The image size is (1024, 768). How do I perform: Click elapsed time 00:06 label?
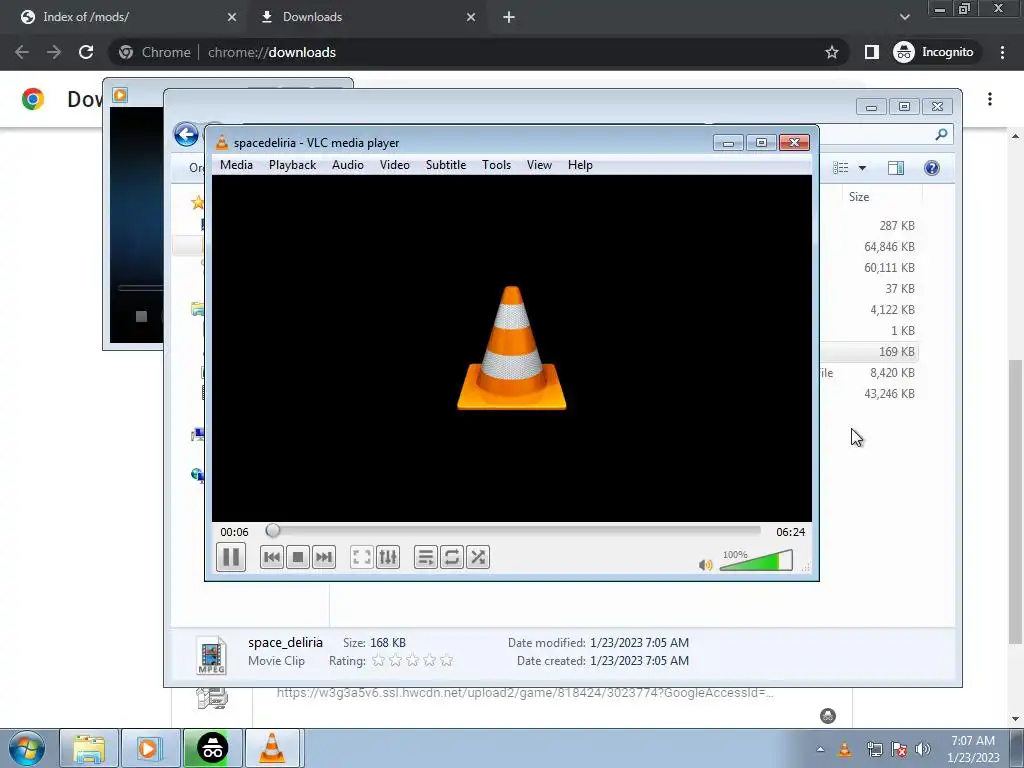pyautogui.click(x=234, y=532)
